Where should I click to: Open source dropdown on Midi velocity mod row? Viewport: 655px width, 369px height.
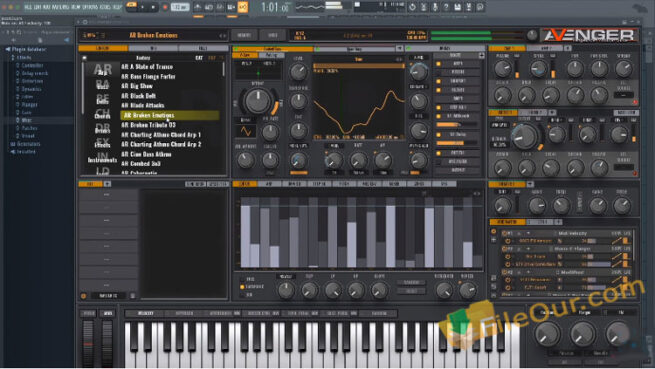[x=528, y=233]
